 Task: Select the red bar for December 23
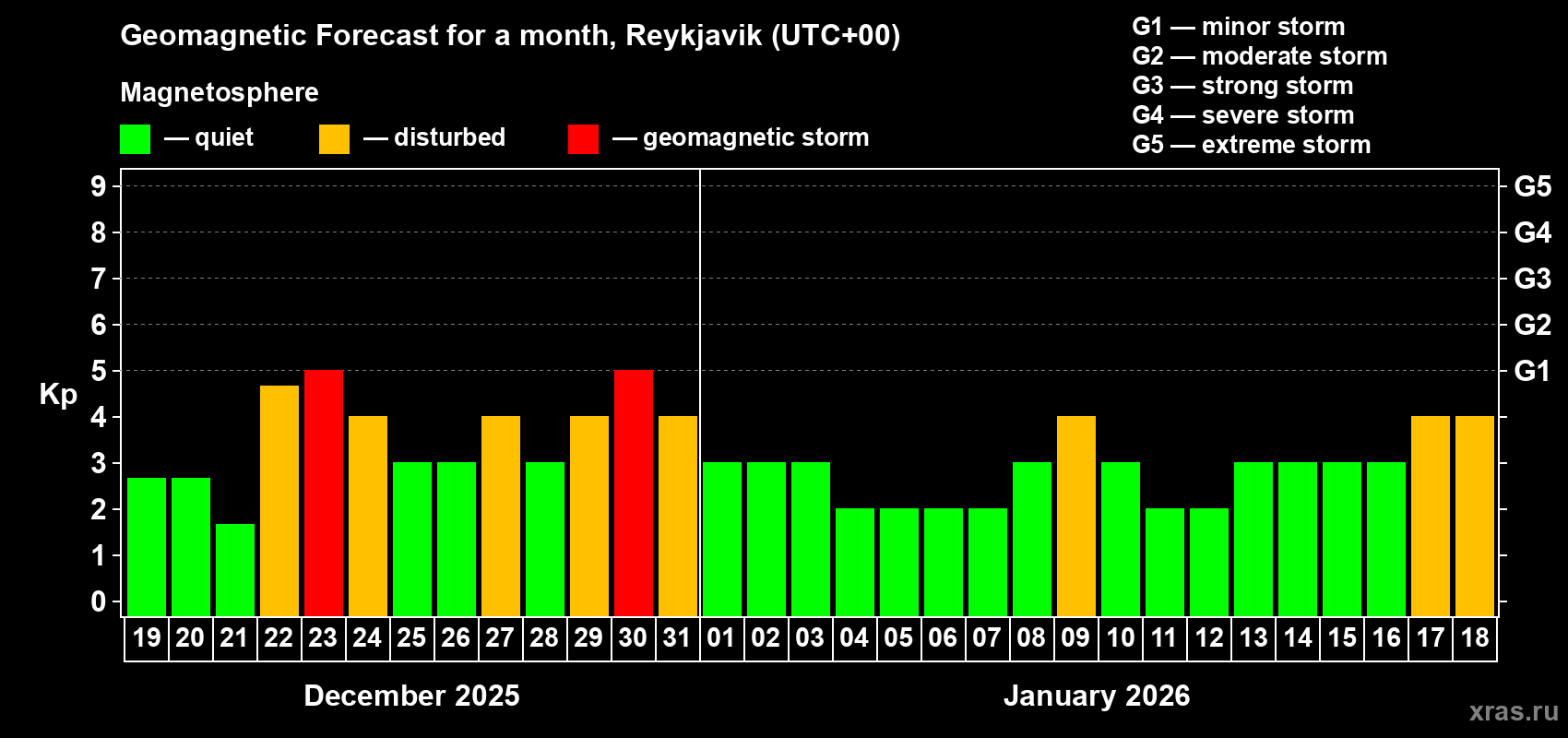[x=324, y=494]
